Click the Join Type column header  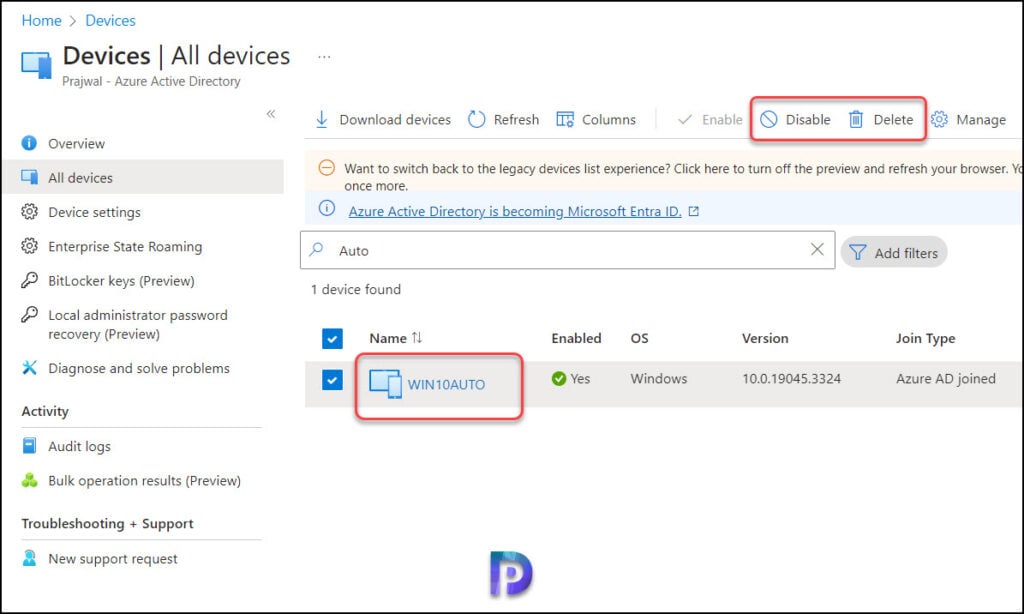925,338
